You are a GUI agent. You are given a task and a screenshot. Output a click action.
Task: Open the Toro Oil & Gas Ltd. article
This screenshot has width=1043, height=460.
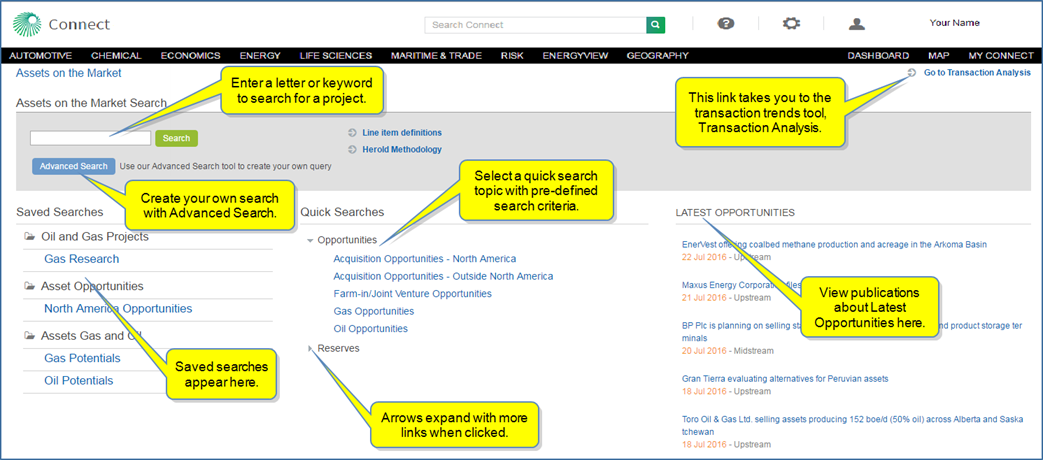click(x=853, y=425)
